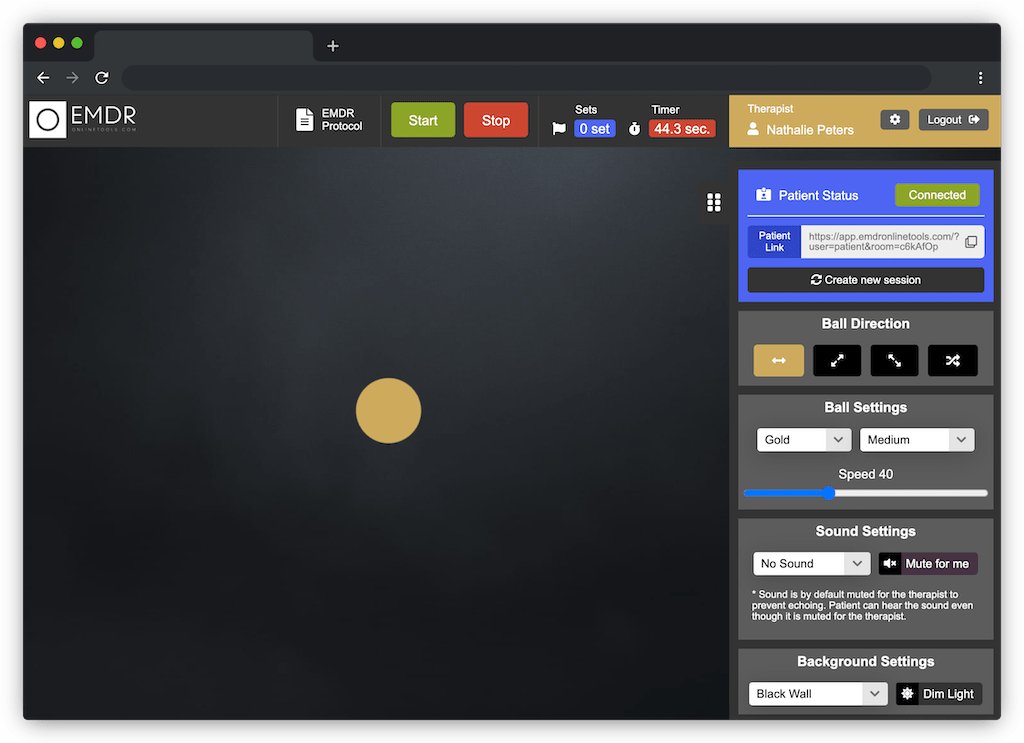
Task: Start the EMDR session
Action: (422, 119)
